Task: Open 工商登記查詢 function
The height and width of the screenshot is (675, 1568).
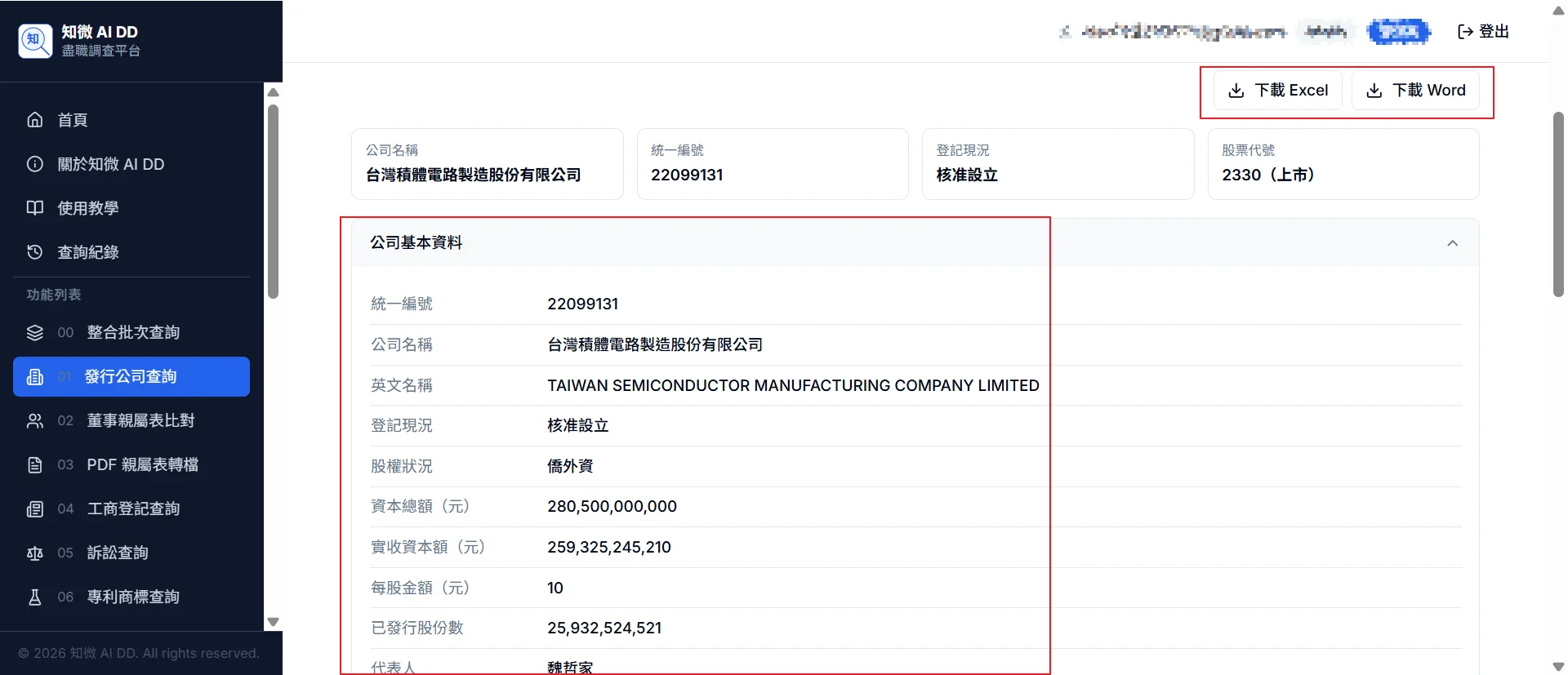Action: 131,508
